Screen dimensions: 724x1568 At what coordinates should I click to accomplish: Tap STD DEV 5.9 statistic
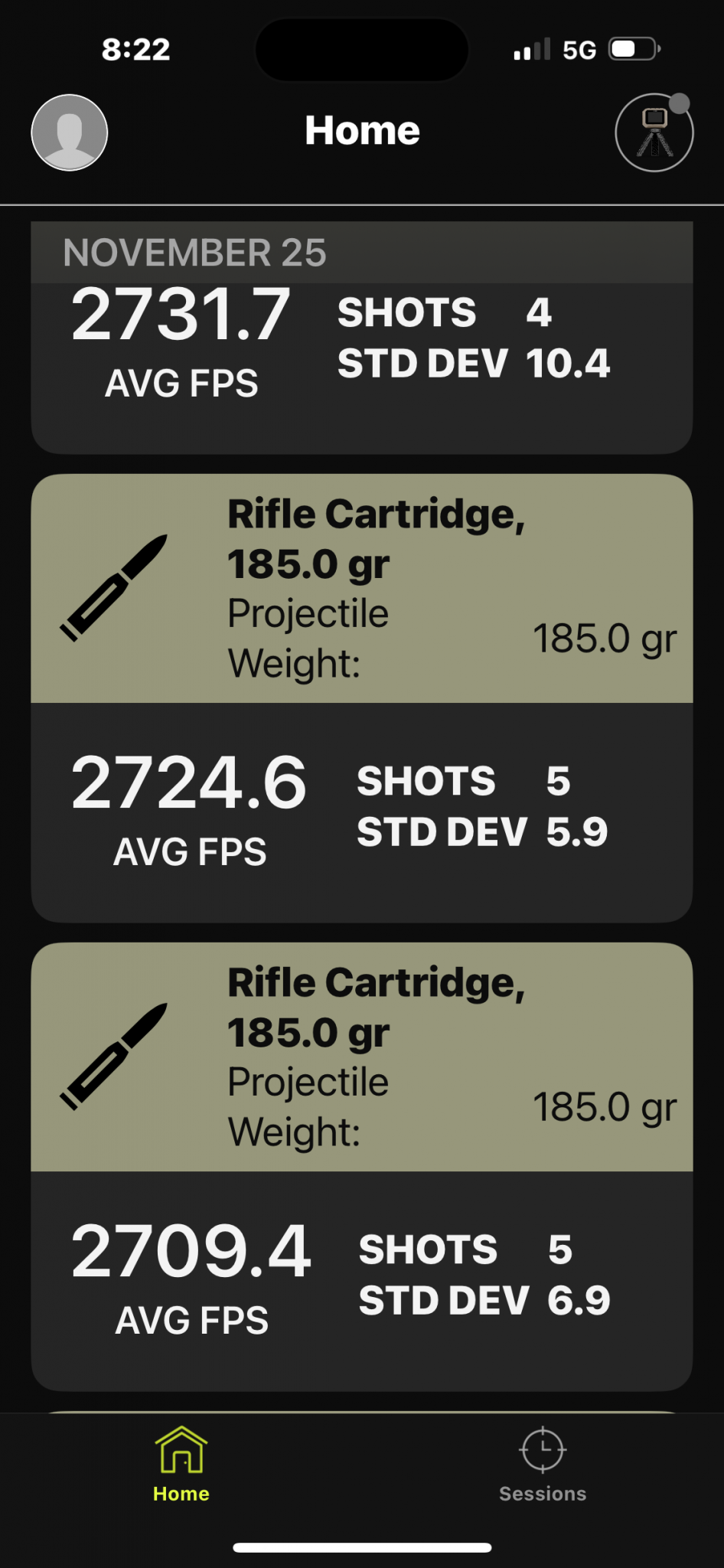coord(482,832)
